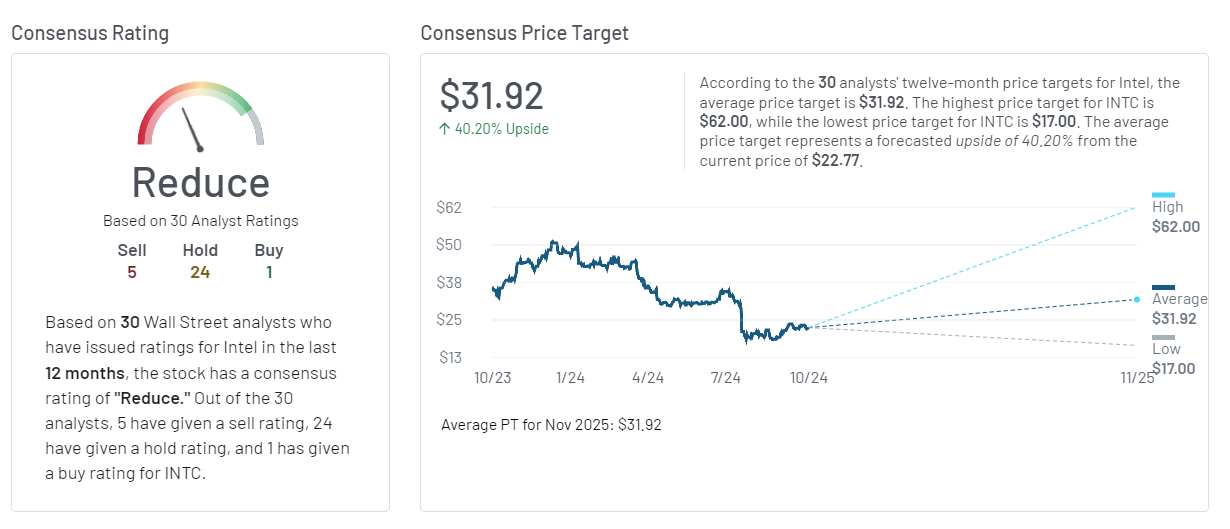Select the Buy rating count of 1

coord(268,272)
